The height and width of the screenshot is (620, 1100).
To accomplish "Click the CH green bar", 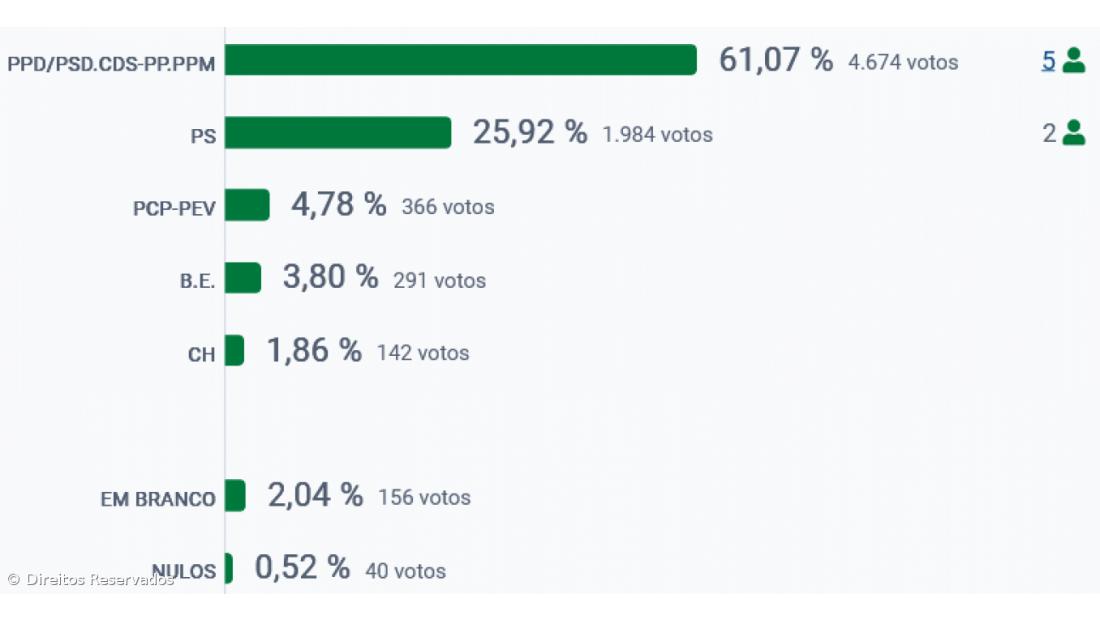I will (234, 350).
